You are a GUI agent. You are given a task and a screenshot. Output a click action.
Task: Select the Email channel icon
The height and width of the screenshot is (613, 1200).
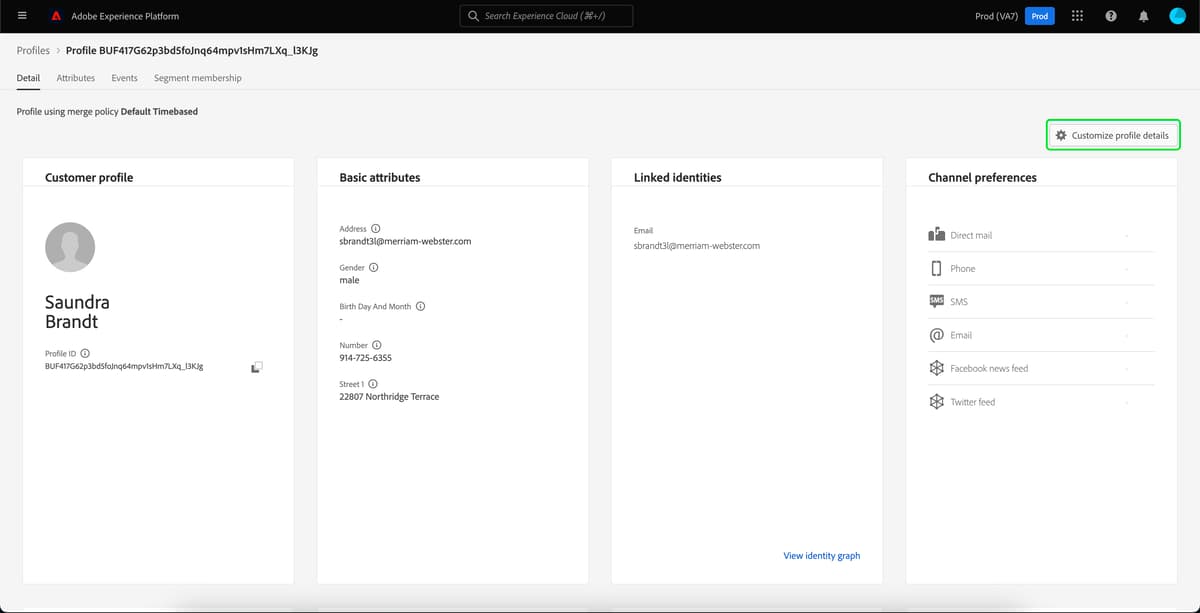point(937,334)
